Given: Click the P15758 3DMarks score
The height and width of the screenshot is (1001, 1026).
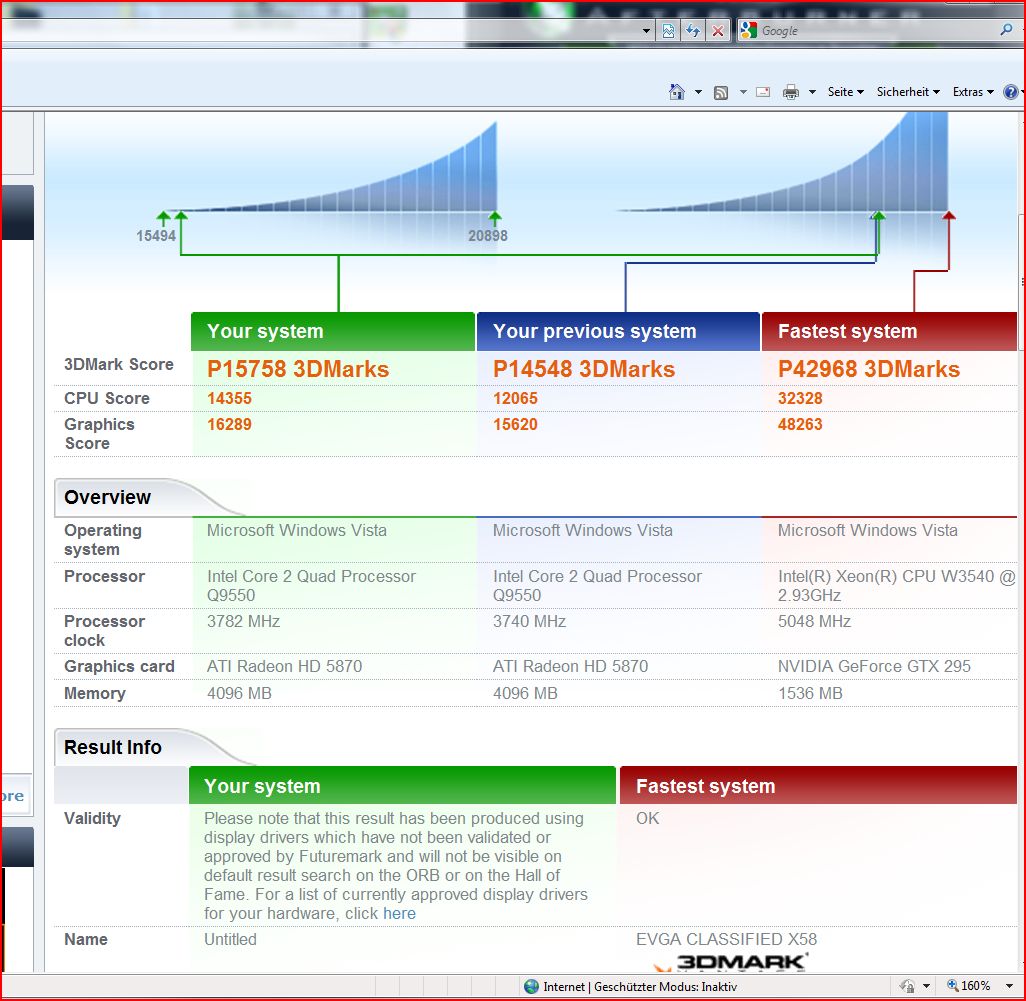Looking at the screenshot, I should pyautogui.click(x=298, y=369).
